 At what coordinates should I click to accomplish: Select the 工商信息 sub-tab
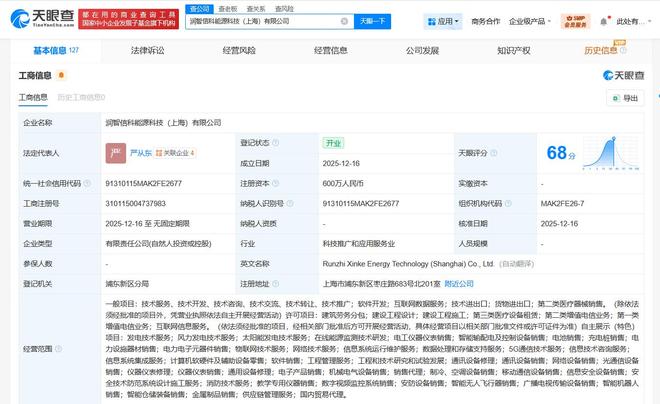(33, 98)
